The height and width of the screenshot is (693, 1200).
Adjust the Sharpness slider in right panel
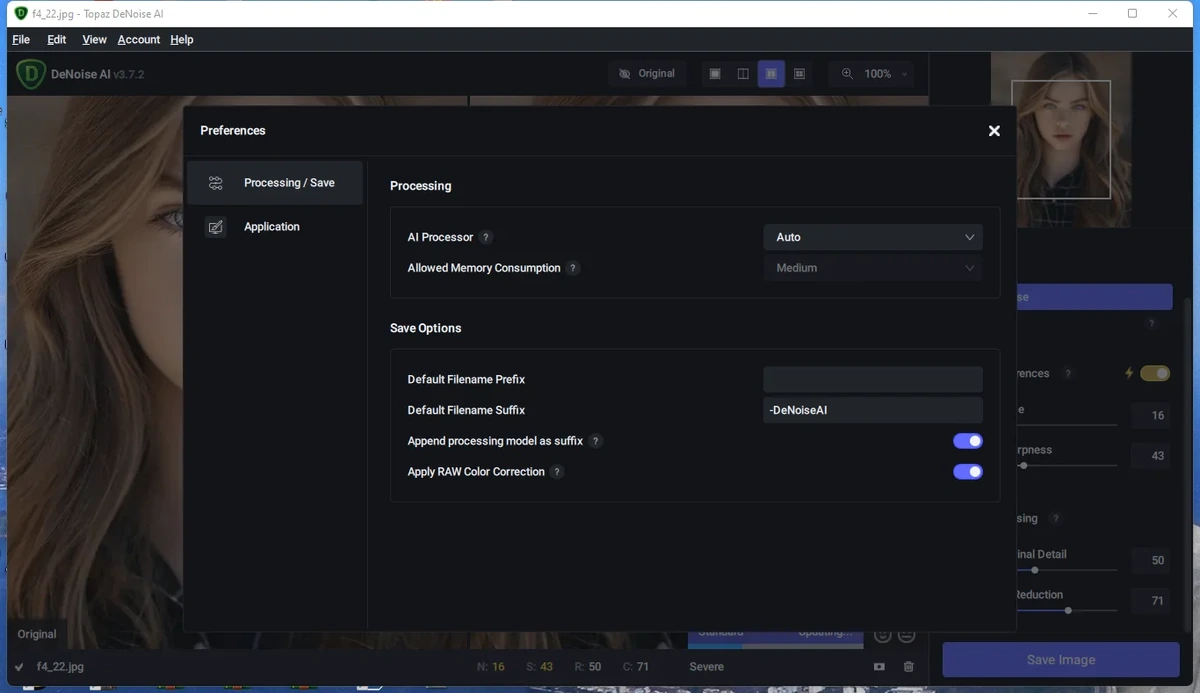tap(1066, 465)
